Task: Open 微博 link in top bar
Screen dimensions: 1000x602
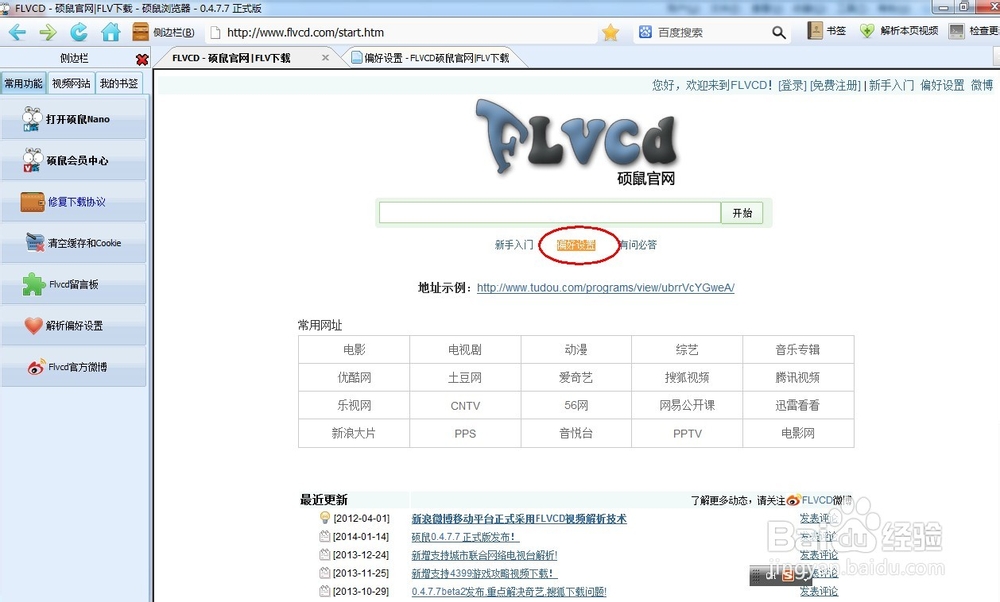Action: (x=982, y=85)
